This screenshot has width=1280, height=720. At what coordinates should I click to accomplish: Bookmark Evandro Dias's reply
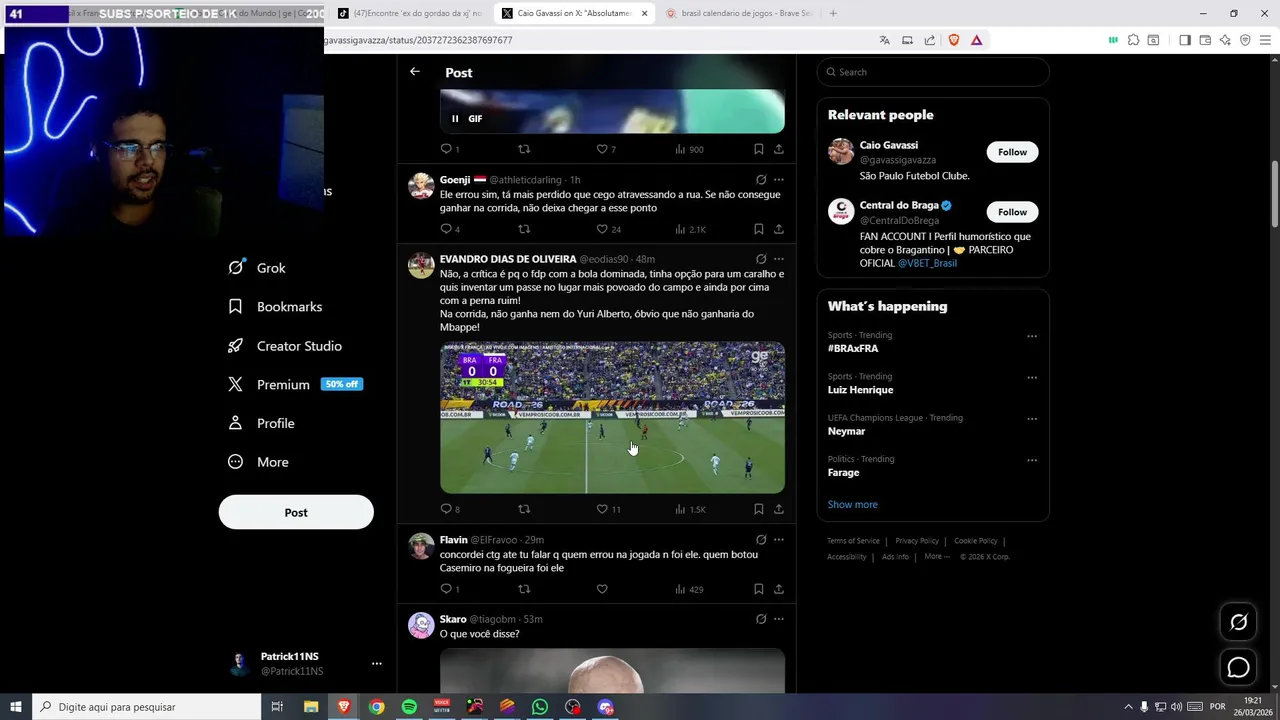tap(758, 509)
